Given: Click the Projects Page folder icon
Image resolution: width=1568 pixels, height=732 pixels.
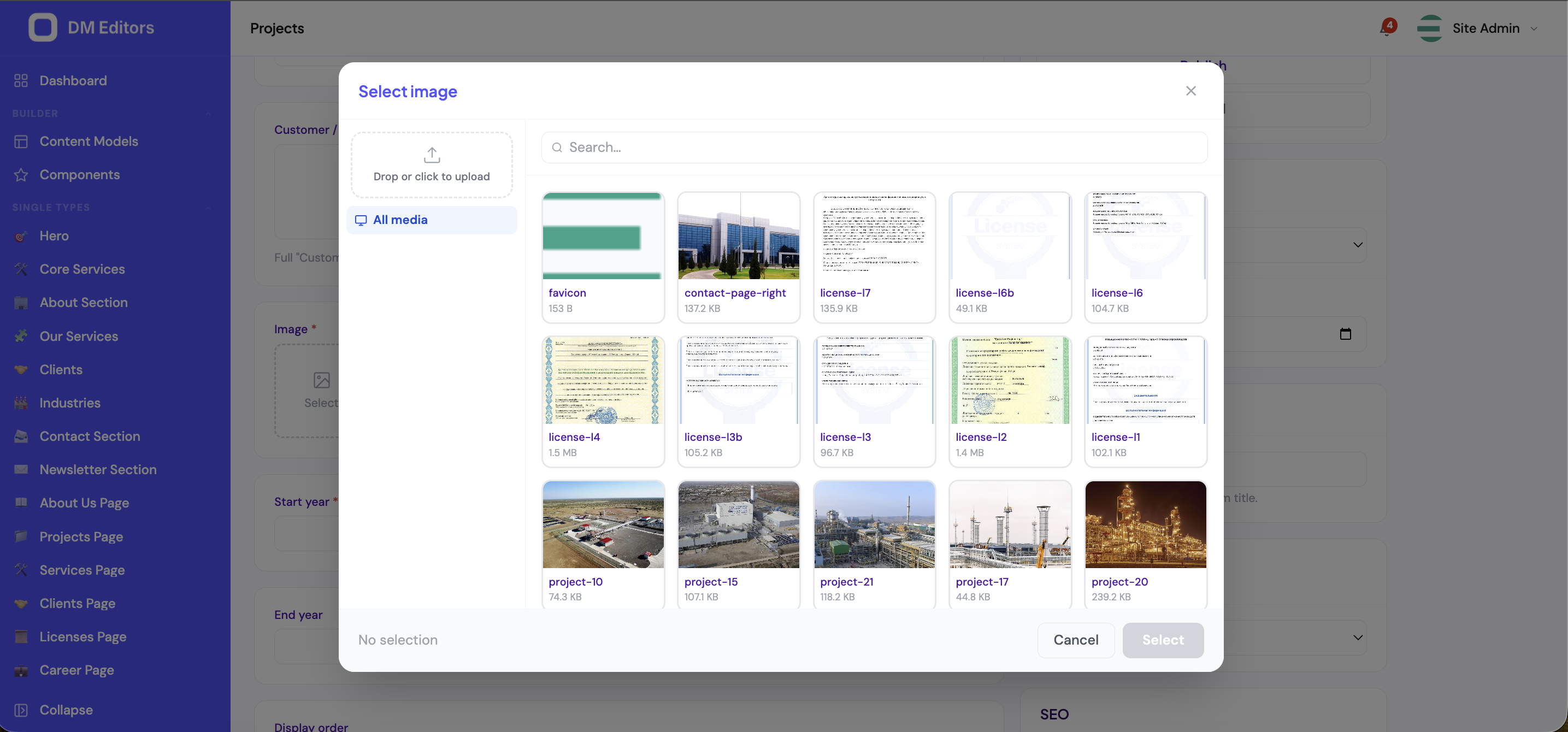Looking at the screenshot, I should click(x=21, y=536).
